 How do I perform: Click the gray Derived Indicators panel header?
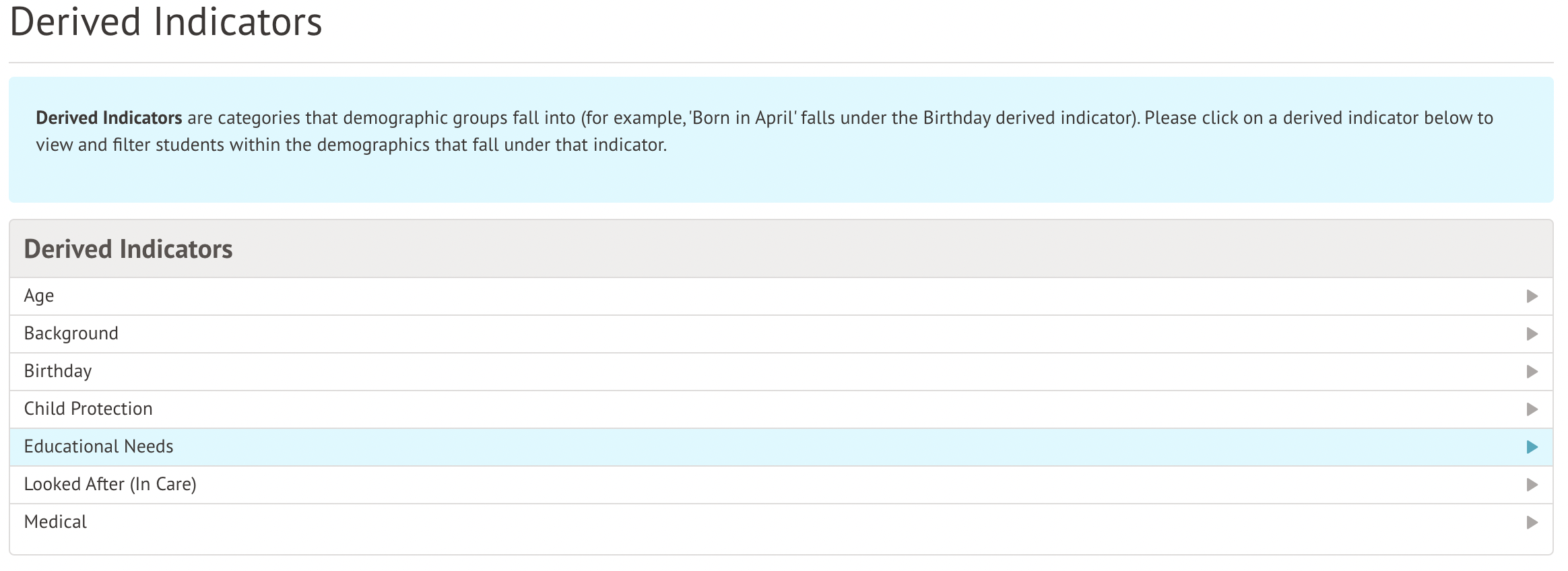[128, 249]
